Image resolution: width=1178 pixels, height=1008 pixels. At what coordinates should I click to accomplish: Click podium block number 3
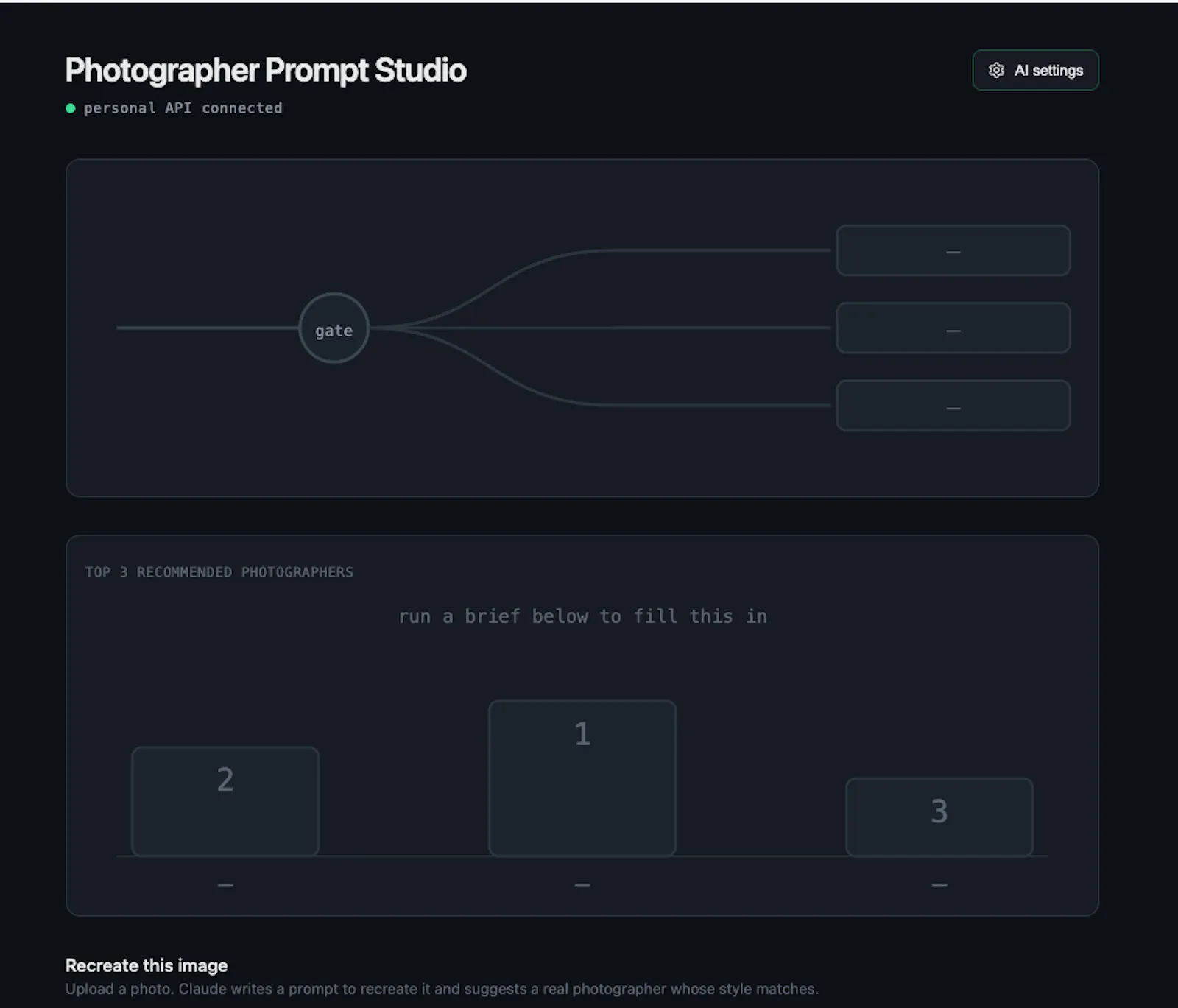click(x=939, y=817)
